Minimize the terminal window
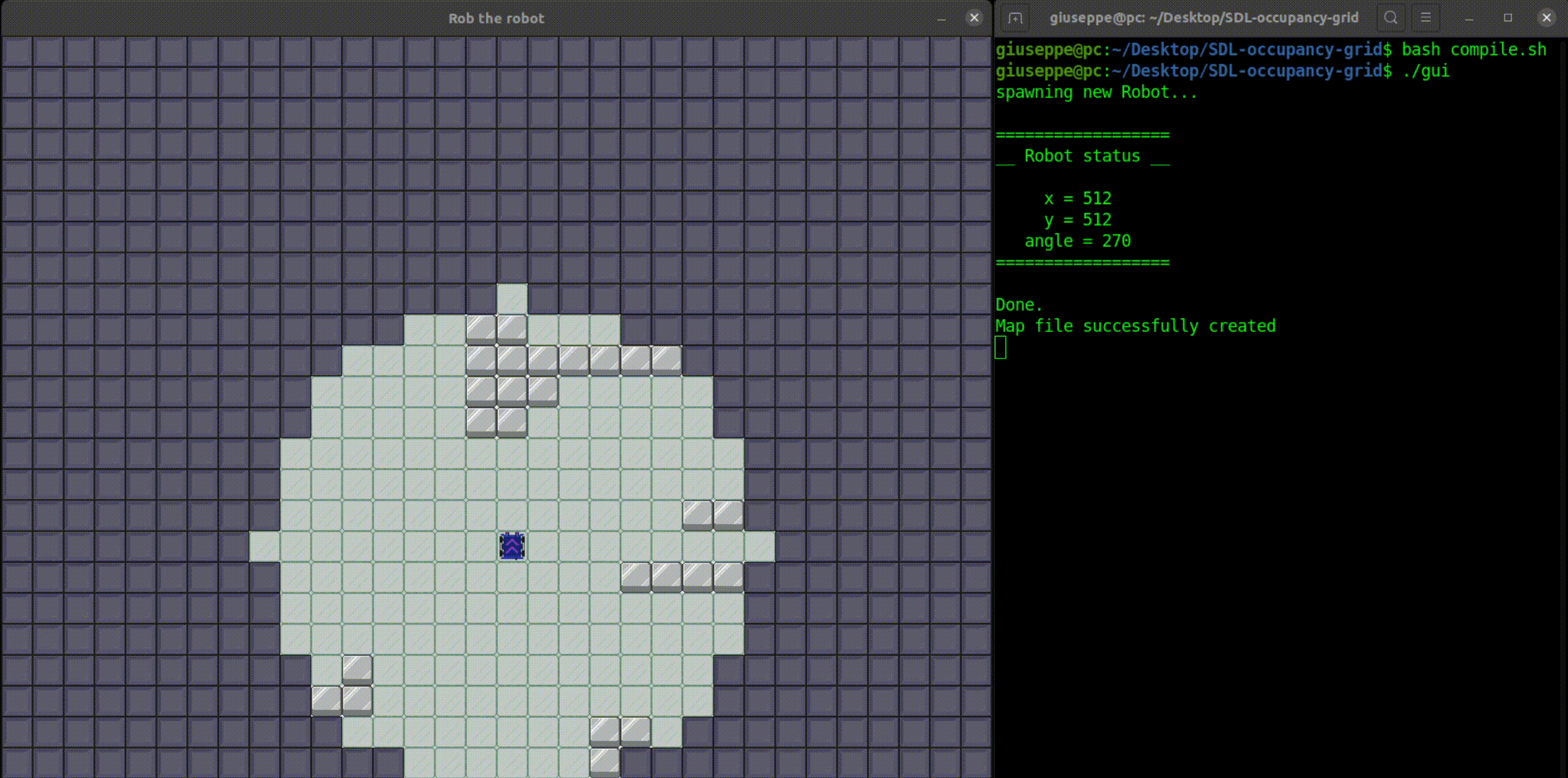Viewport: 1568px width, 778px height. 1469,18
